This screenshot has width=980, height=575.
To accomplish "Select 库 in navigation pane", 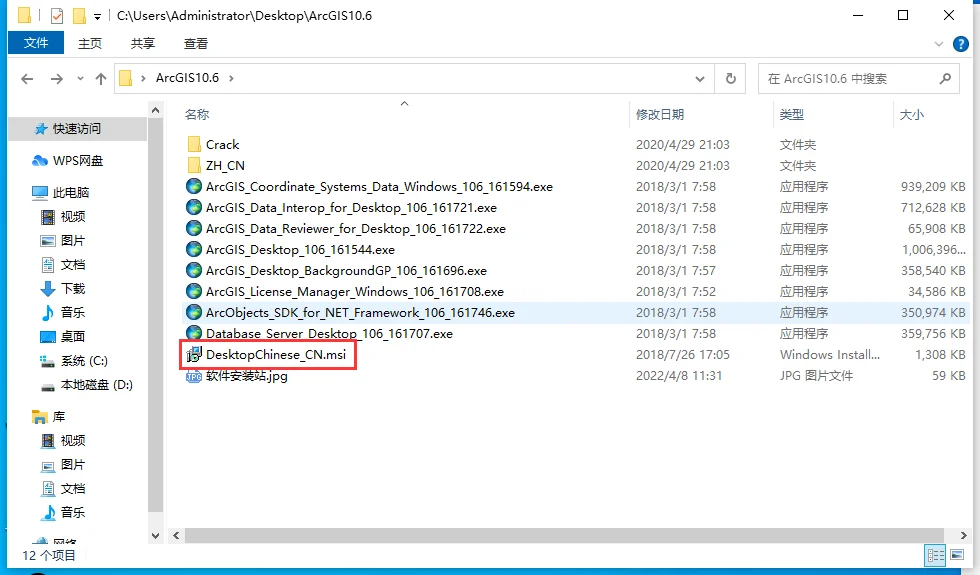I will pyautogui.click(x=59, y=417).
